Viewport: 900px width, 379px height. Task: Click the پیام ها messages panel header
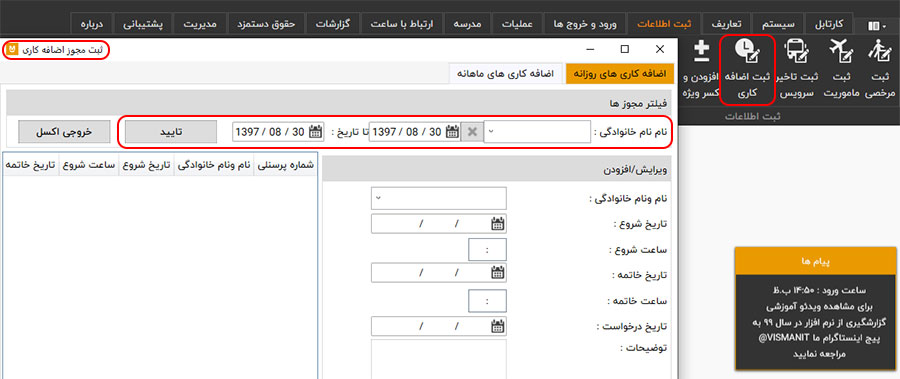pyautogui.click(x=816, y=261)
